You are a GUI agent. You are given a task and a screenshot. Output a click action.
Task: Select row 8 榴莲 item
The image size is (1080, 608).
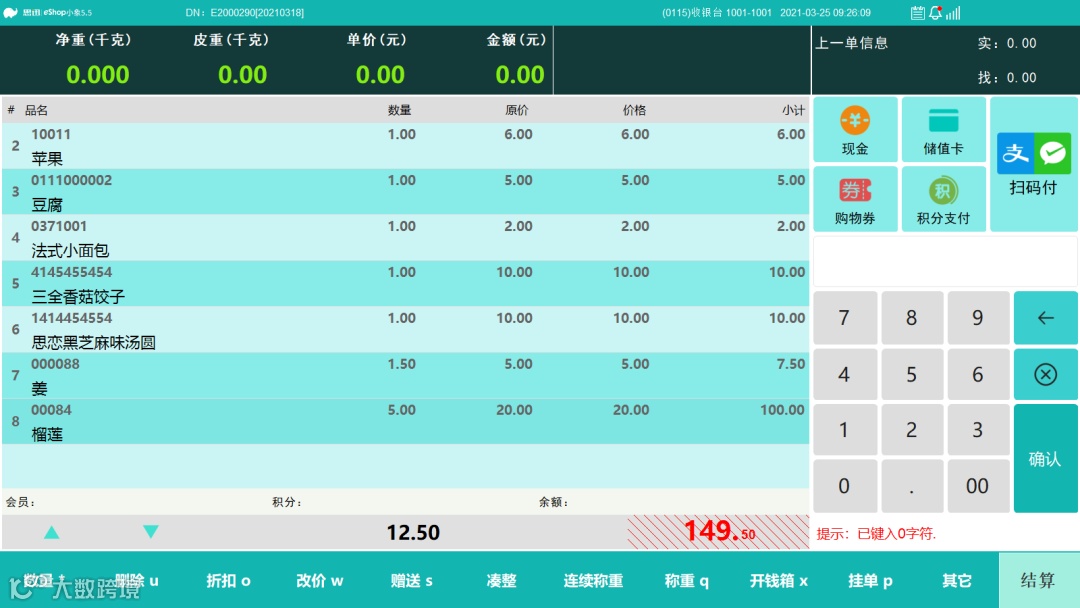(x=406, y=421)
